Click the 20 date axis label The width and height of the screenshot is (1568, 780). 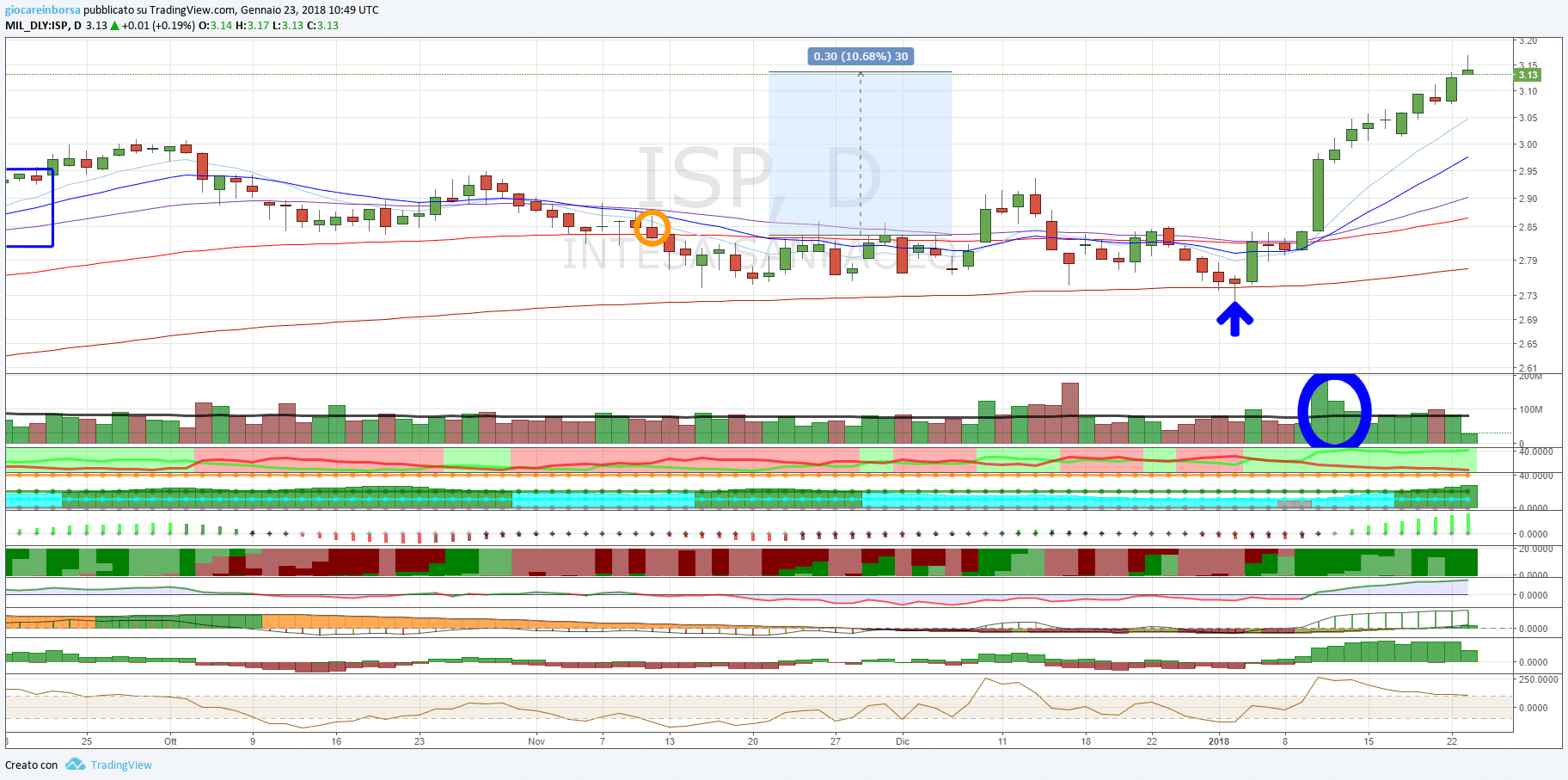[x=753, y=741]
